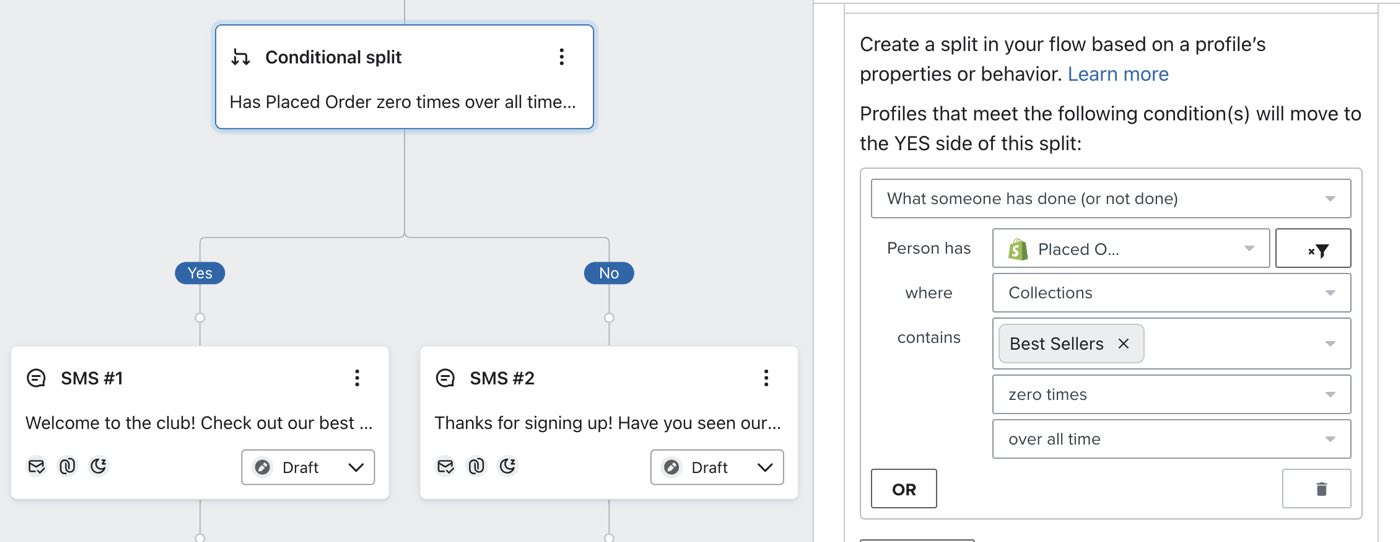
Task: Click the filter icon beside Placed Order
Action: 1313,249
